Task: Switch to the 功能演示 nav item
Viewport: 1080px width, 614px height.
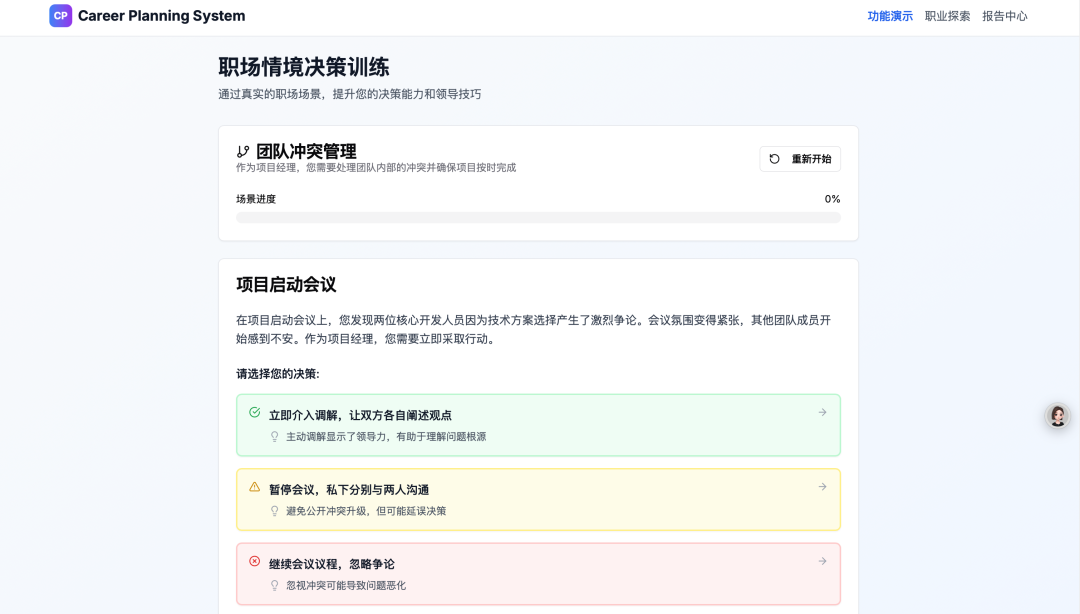Action: point(890,16)
